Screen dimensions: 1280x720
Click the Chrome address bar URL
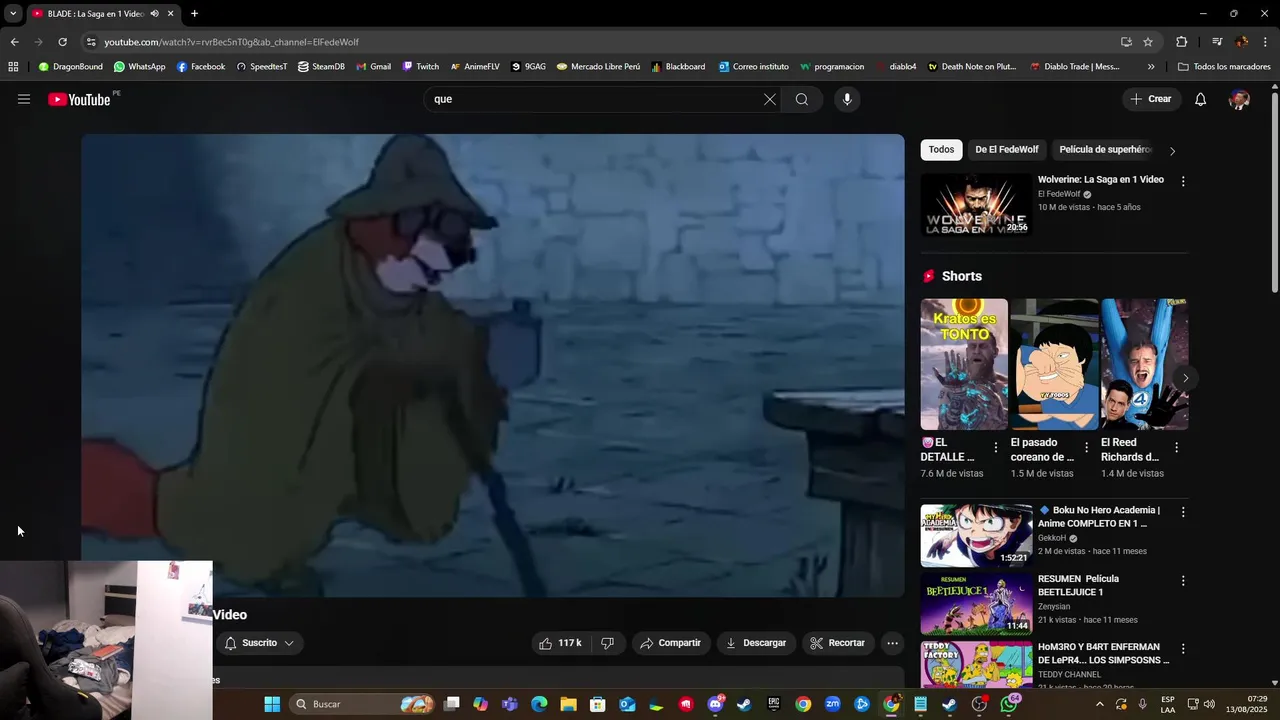232,42
